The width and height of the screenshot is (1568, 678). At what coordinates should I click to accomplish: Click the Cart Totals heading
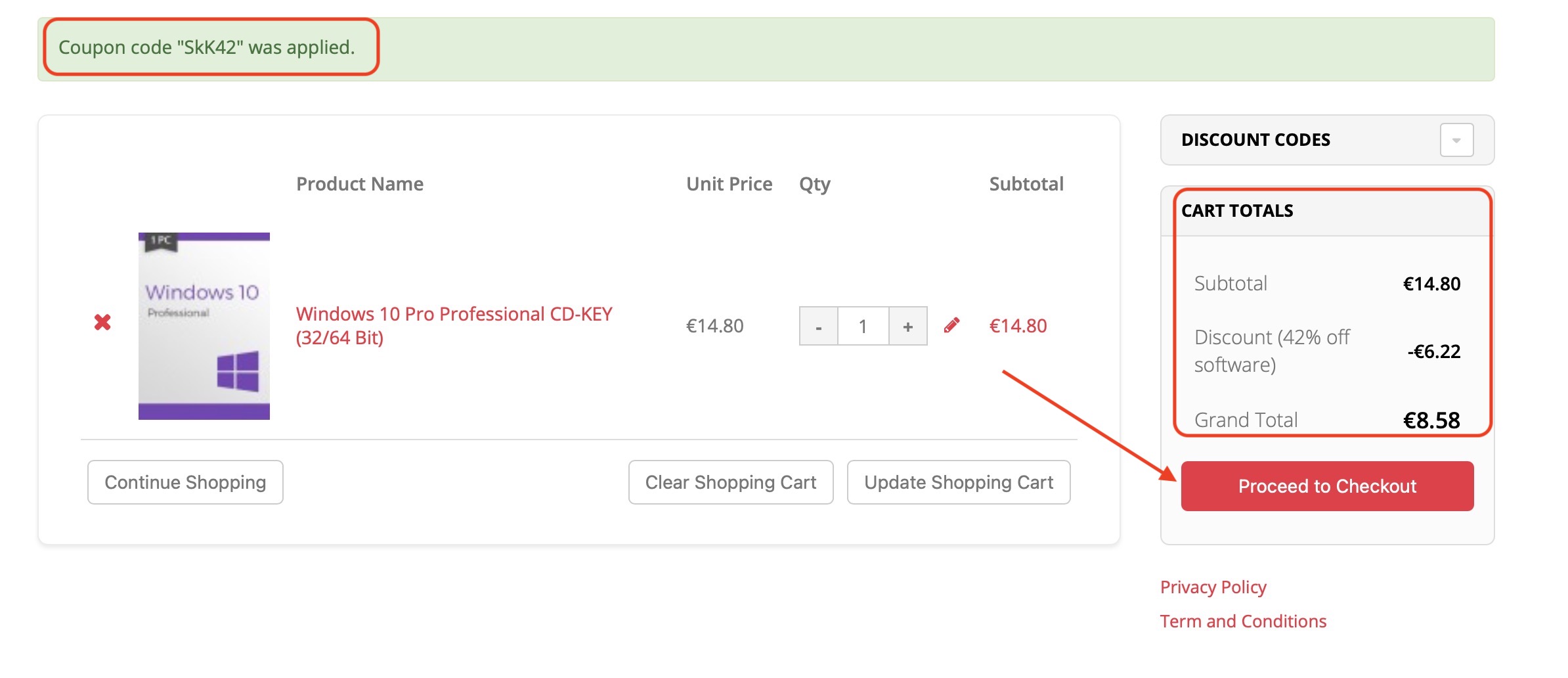point(1237,211)
